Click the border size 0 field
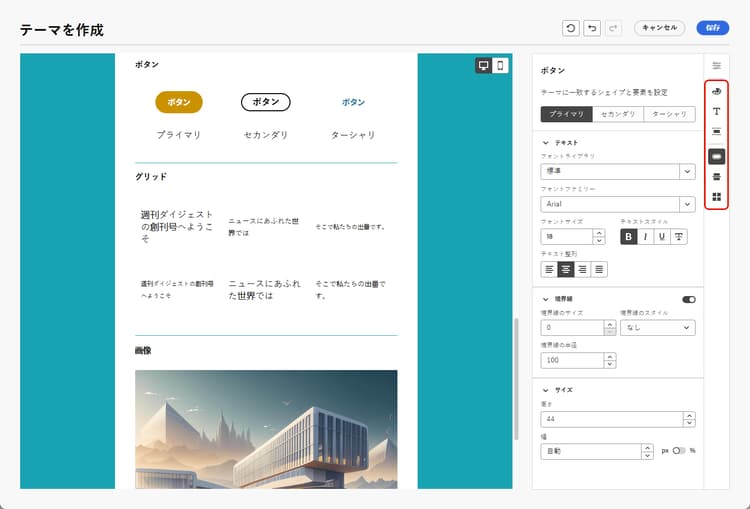This screenshot has width=750, height=509. point(573,328)
